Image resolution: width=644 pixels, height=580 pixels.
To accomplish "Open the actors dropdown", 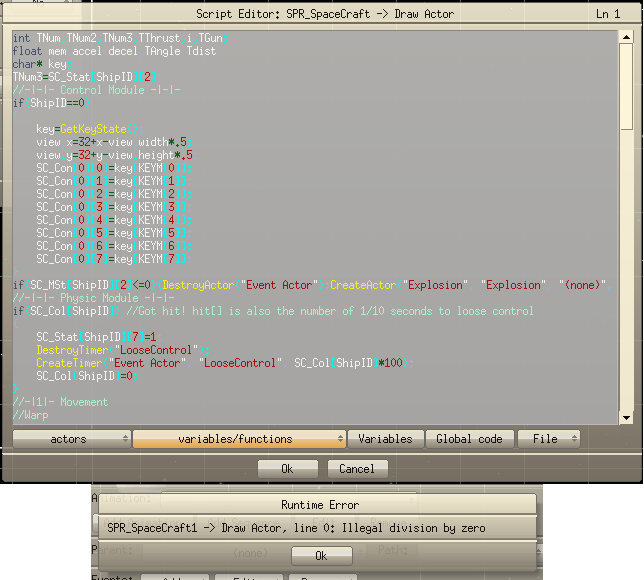I will [71, 439].
